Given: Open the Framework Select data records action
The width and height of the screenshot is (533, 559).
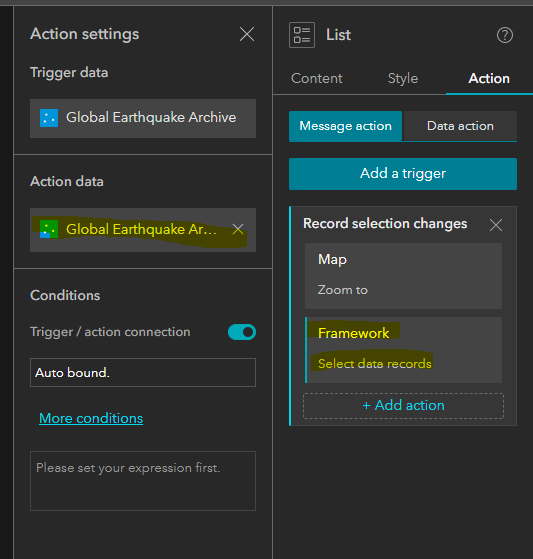Looking at the screenshot, I should [x=403, y=350].
